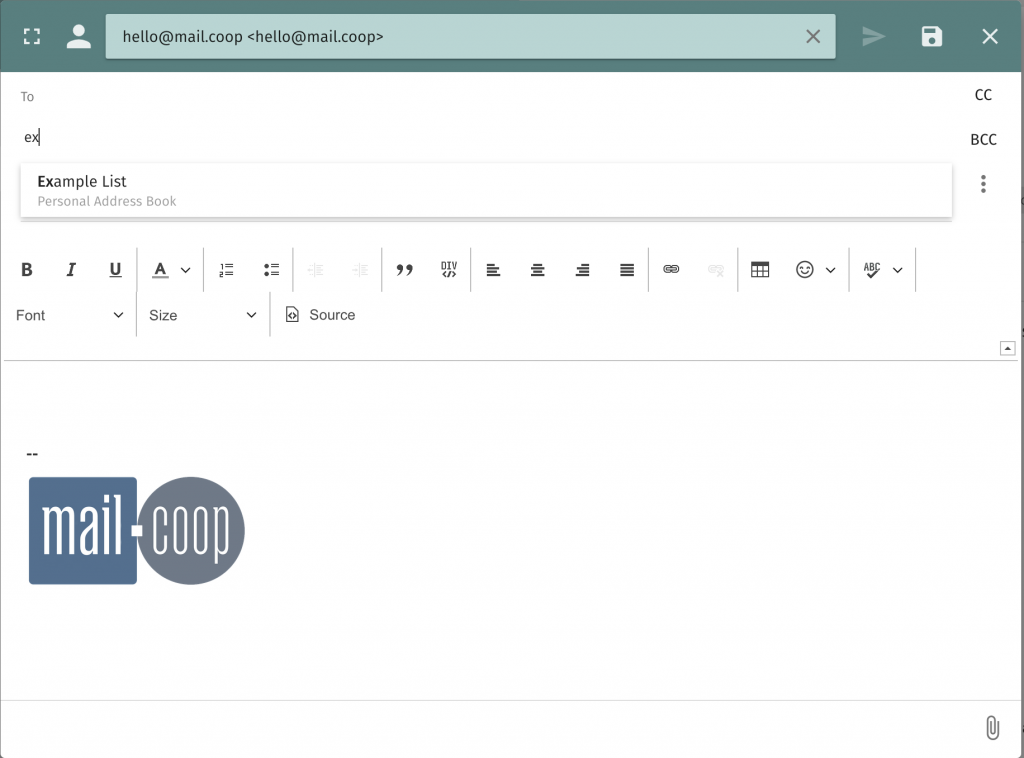Image resolution: width=1024 pixels, height=758 pixels.
Task: Justify text alignment
Action: (626, 270)
